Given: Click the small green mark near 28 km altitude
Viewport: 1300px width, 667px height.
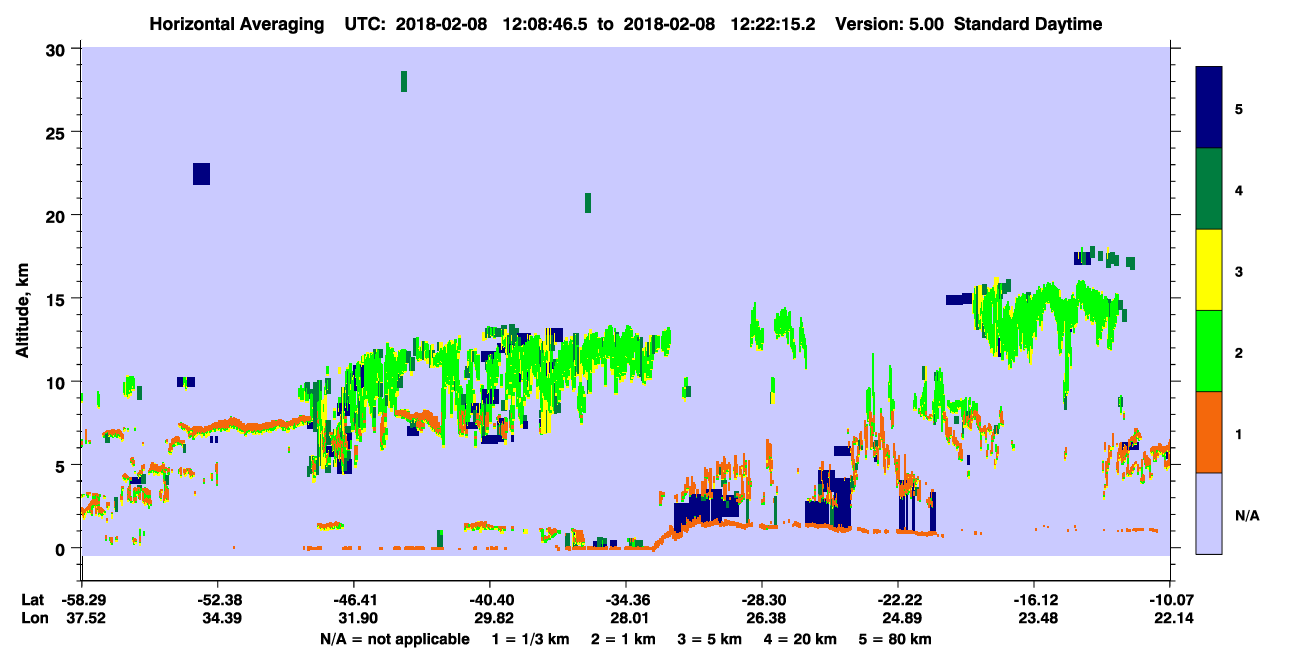Looking at the screenshot, I should pyautogui.click(x=404, y=81).
